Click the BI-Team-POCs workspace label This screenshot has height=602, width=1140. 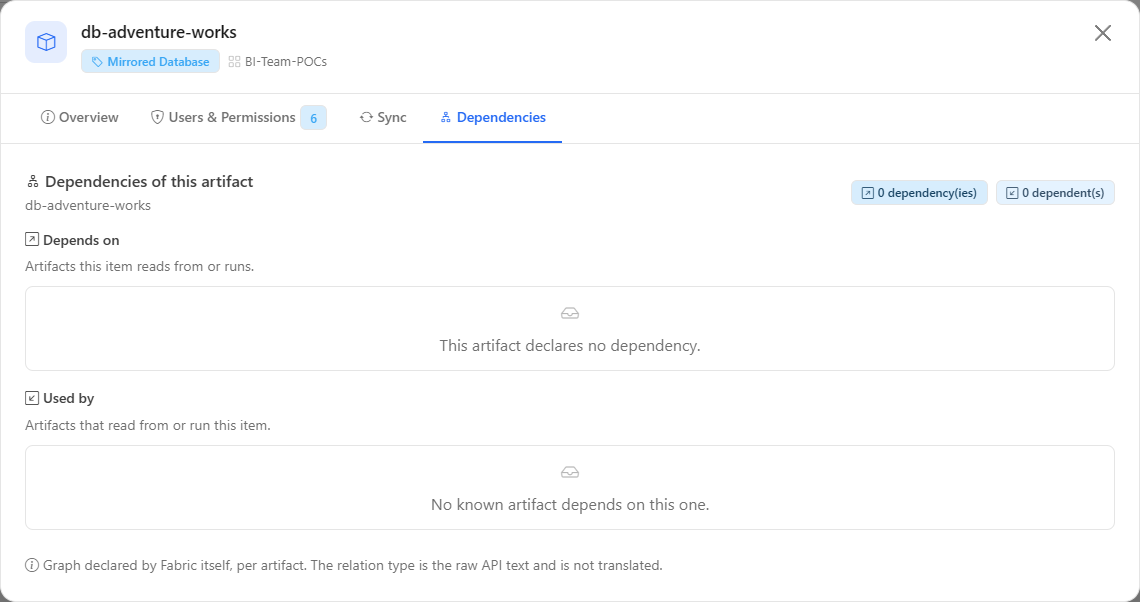[x=286, y=62]
